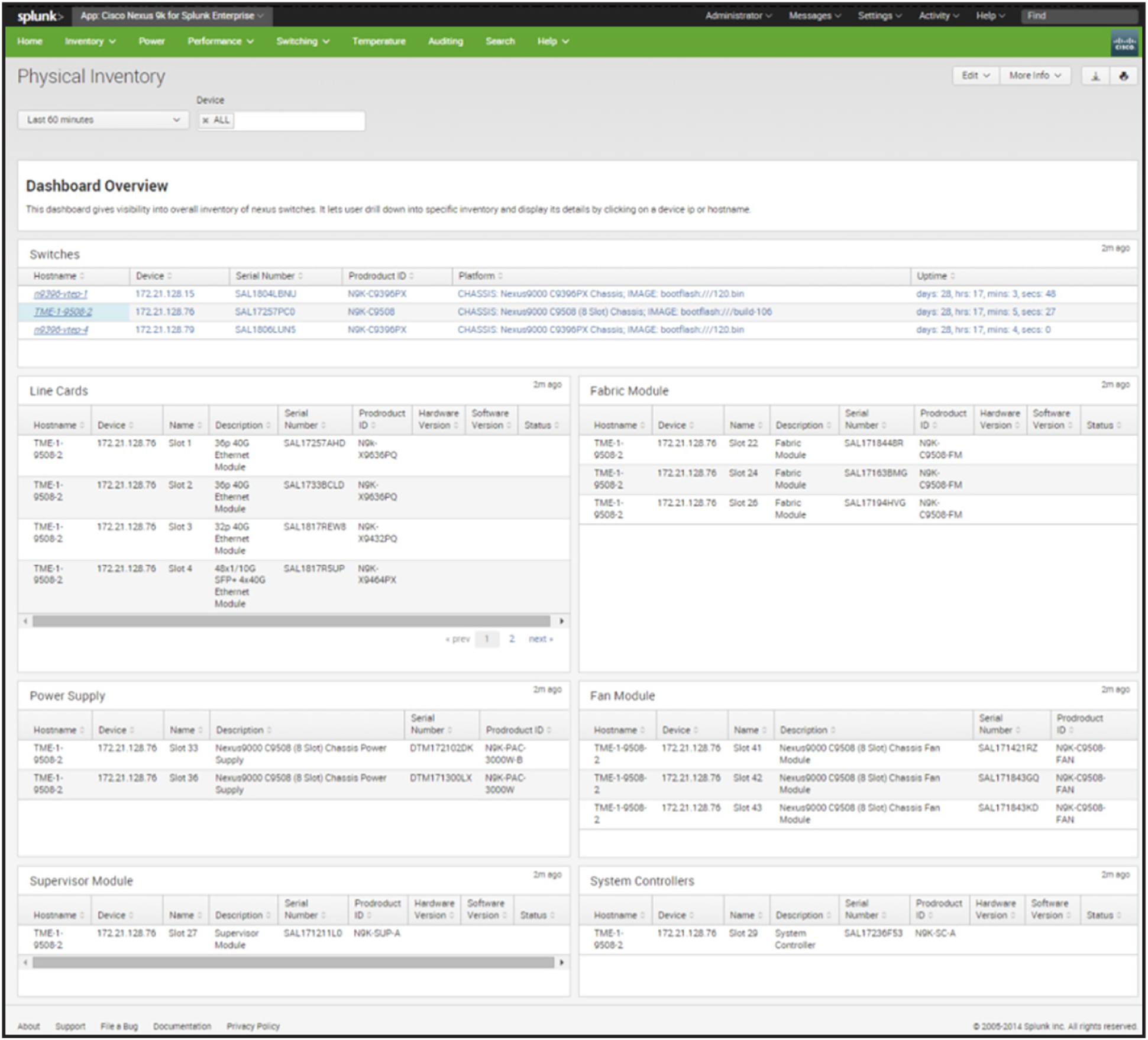Click Slot 33 in Power Supply

183,749
